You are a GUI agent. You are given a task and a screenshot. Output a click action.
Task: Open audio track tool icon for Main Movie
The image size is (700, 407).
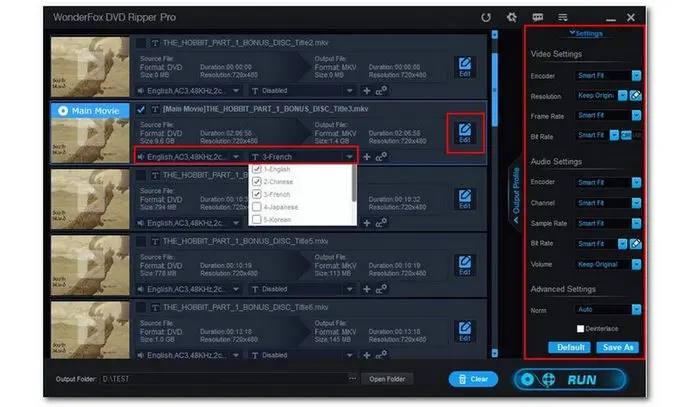click(x=381, y=157)
